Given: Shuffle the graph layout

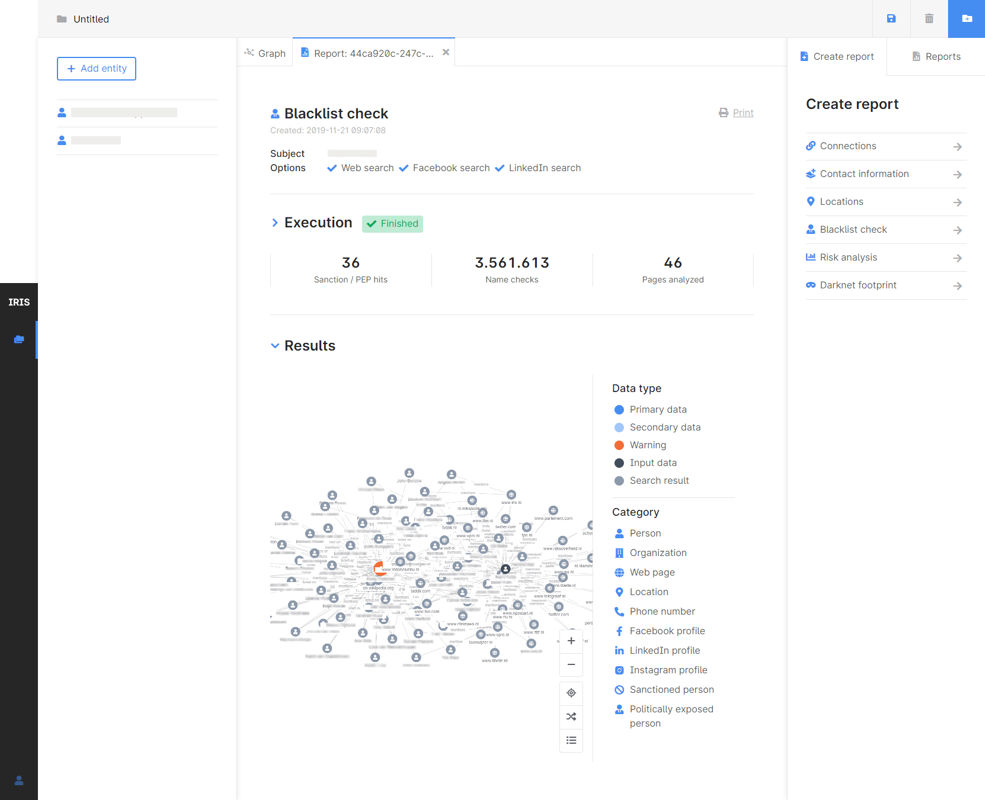Looking at the screenshot, I should click(x=571, y=716).
